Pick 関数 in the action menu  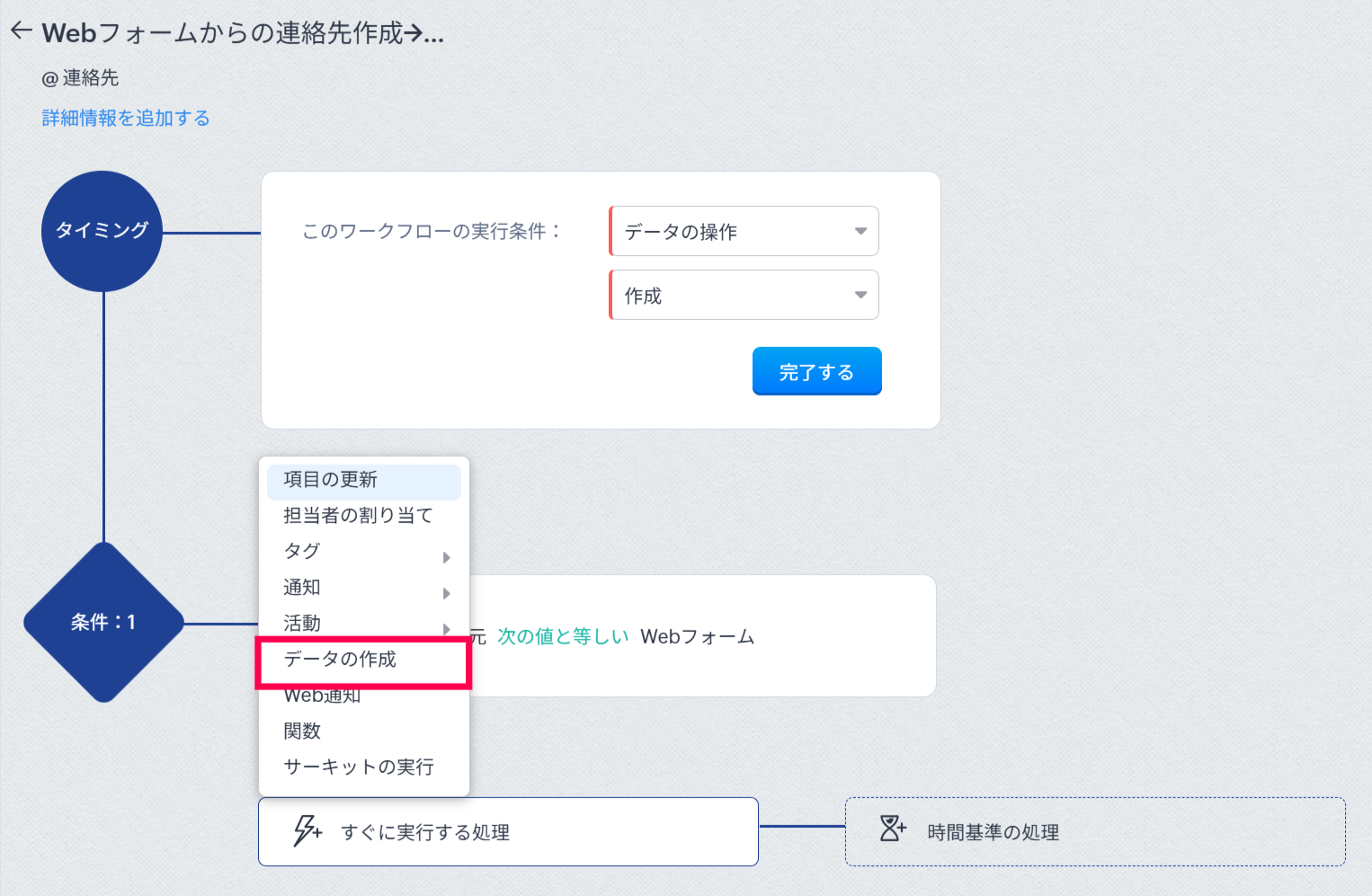coord(302,732)
